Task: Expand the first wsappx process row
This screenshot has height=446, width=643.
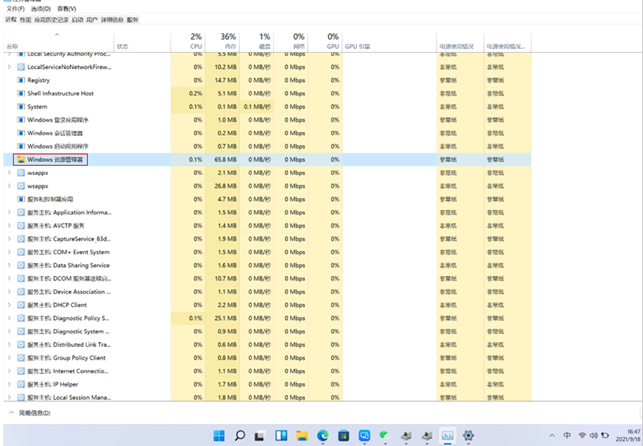Action: [x=9, y=172]
